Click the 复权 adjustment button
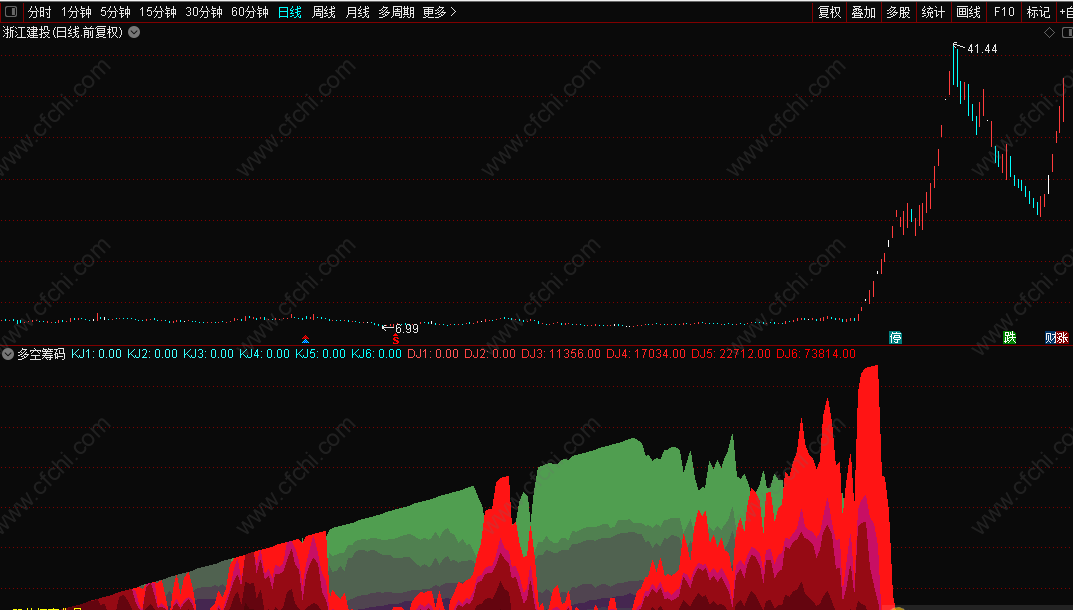Image resolution: width=1073 pixels, height=610 pixels. (x=829, y=12)
